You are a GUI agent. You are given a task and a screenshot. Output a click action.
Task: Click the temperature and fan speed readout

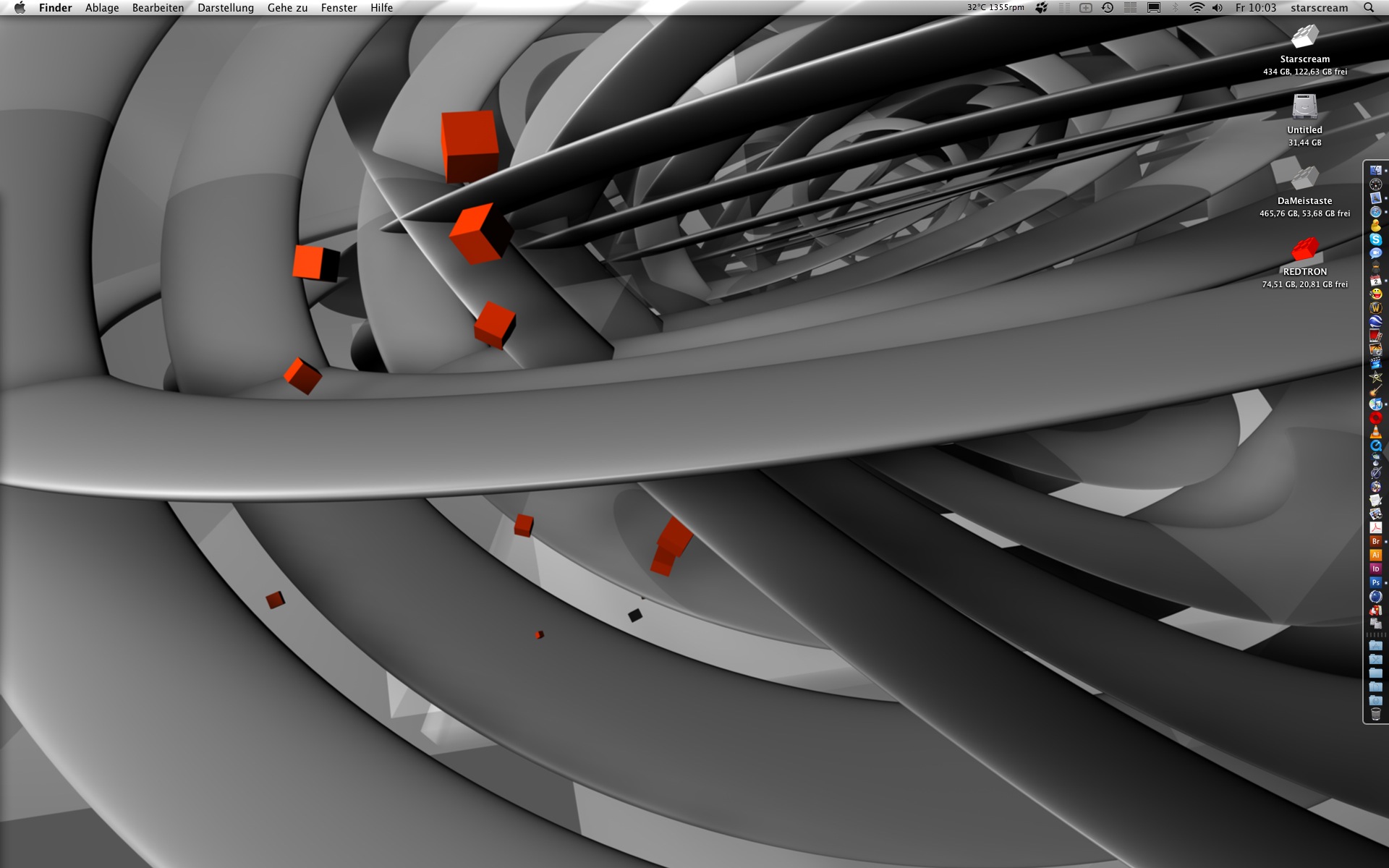pyautogui.click(x=995, y=8)
